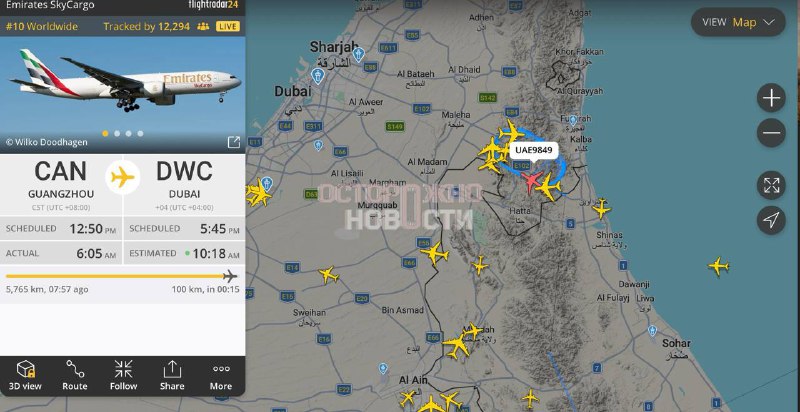Switch the map to fullscreen
Image resolution: width=800 pixels, height=412 pixels.
[771, 185]
